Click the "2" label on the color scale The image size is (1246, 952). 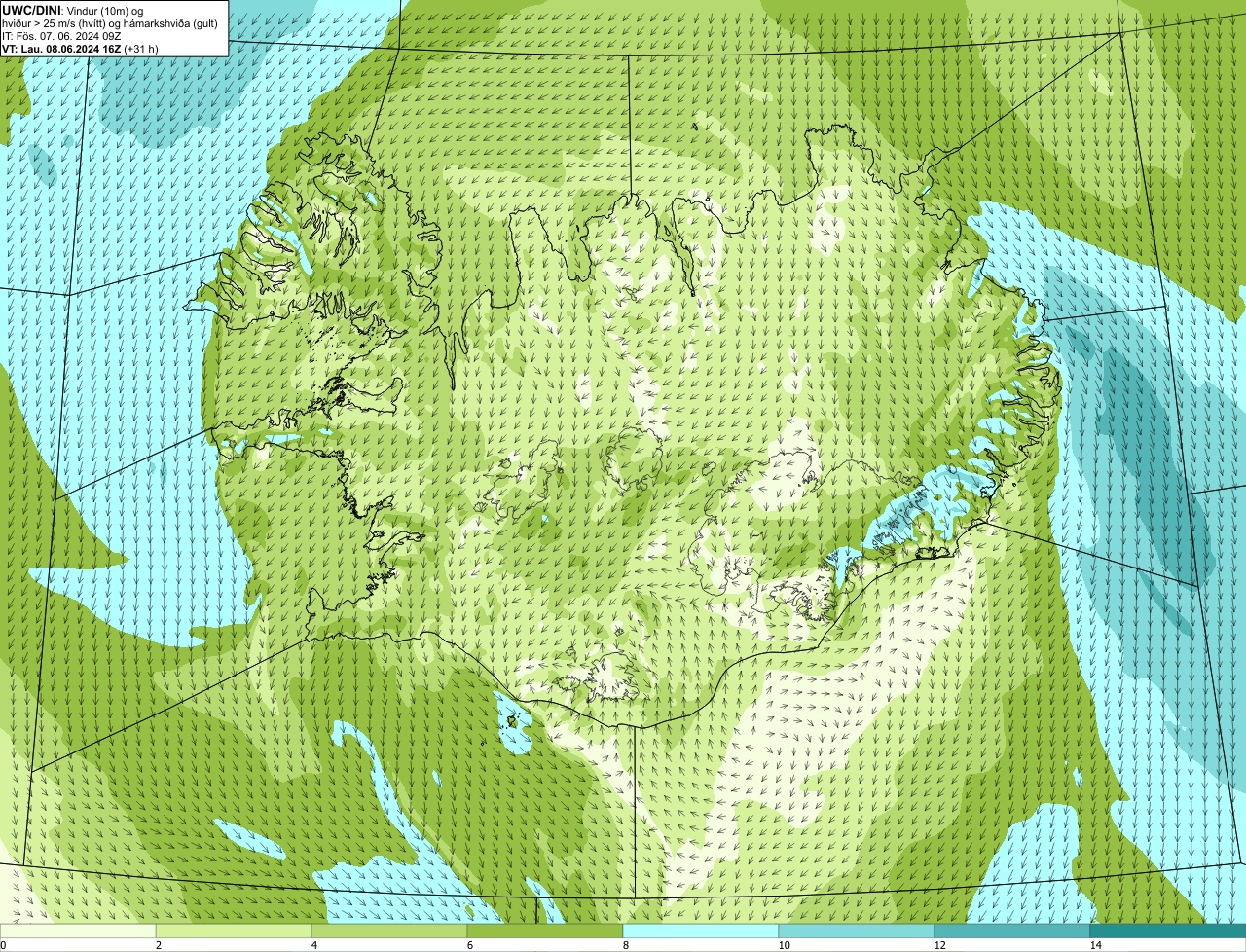(x=158, y=945)
